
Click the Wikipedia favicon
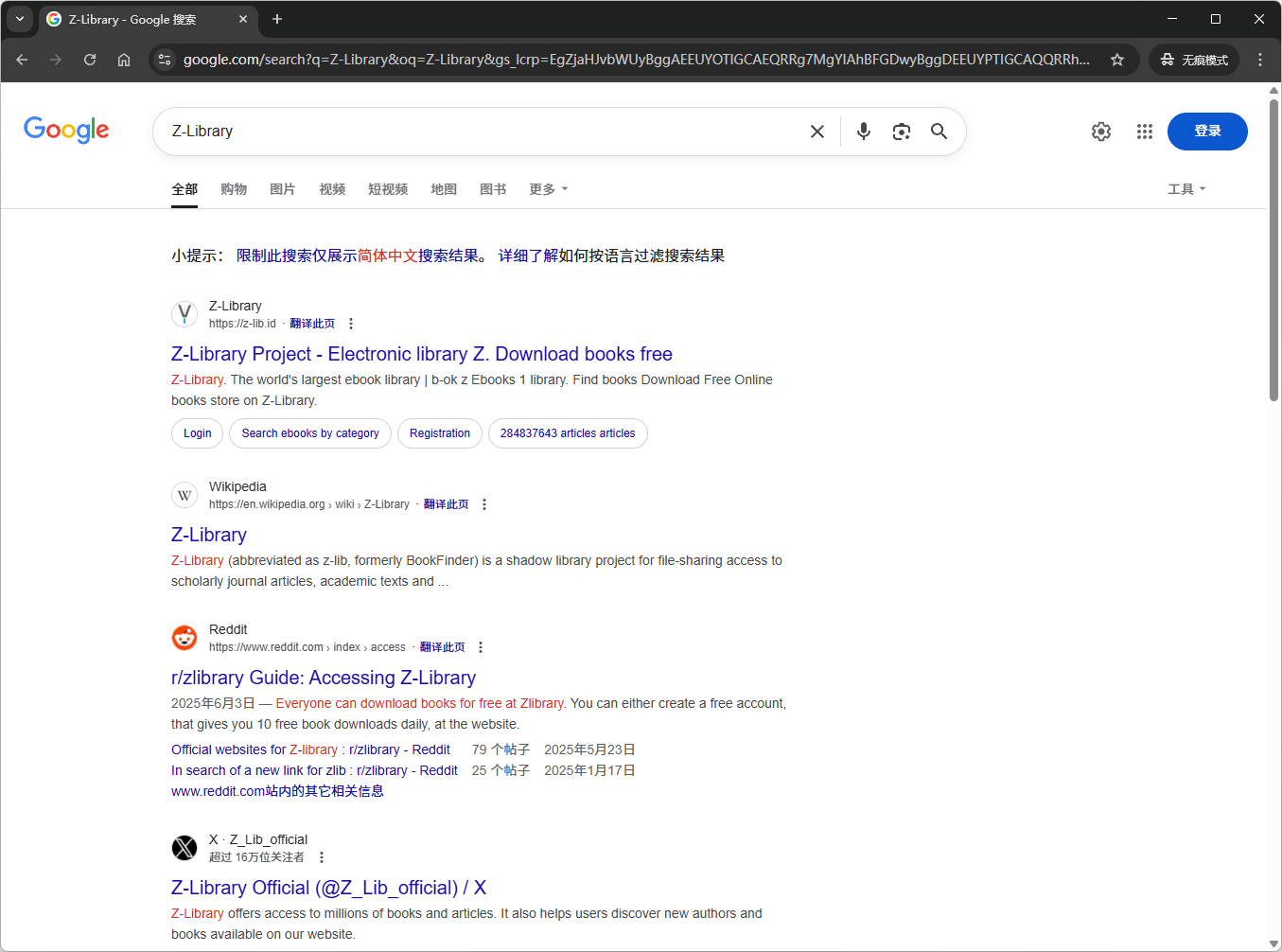click(184, 495)
